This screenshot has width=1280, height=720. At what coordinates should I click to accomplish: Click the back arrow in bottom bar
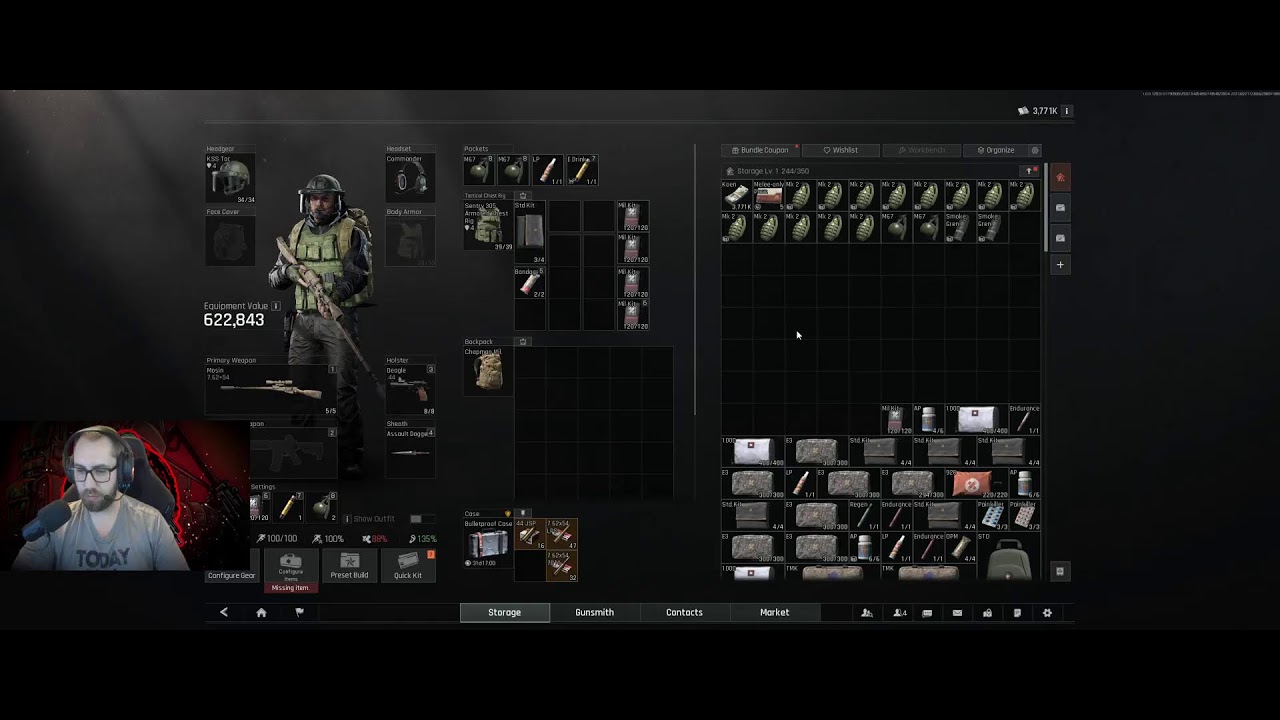click(x=224, y=613)
